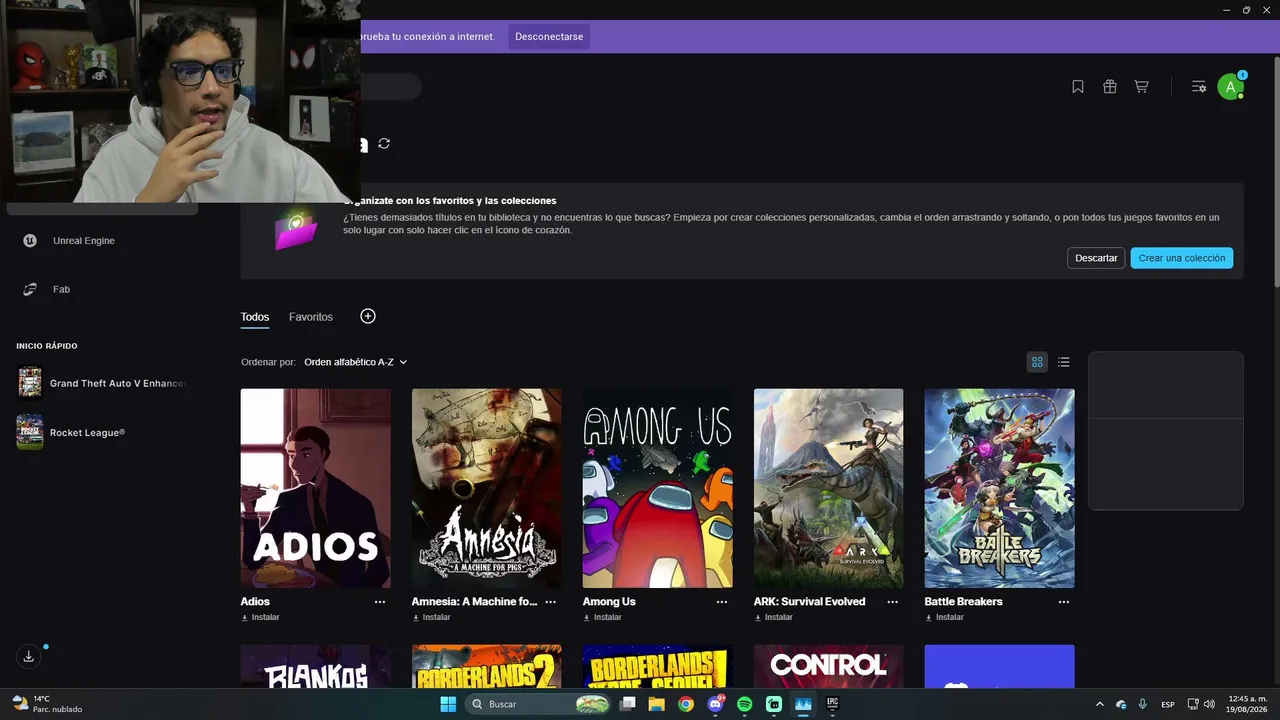Click Instalar under Battle Breakers
Image resolution: width=1280 pixels, height=720 pixels.
point(944,618)
